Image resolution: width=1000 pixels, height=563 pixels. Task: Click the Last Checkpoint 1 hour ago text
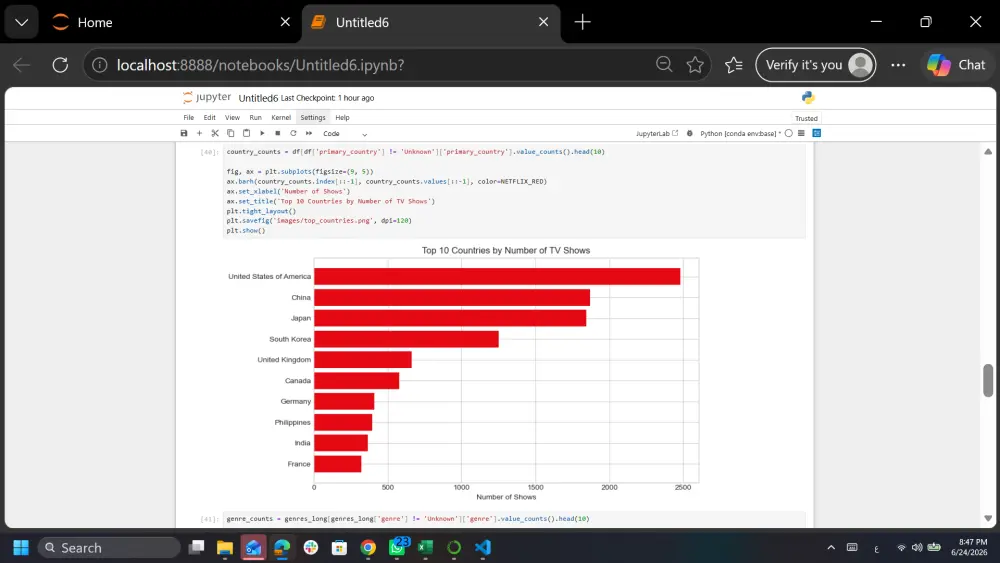click(327, 98)
